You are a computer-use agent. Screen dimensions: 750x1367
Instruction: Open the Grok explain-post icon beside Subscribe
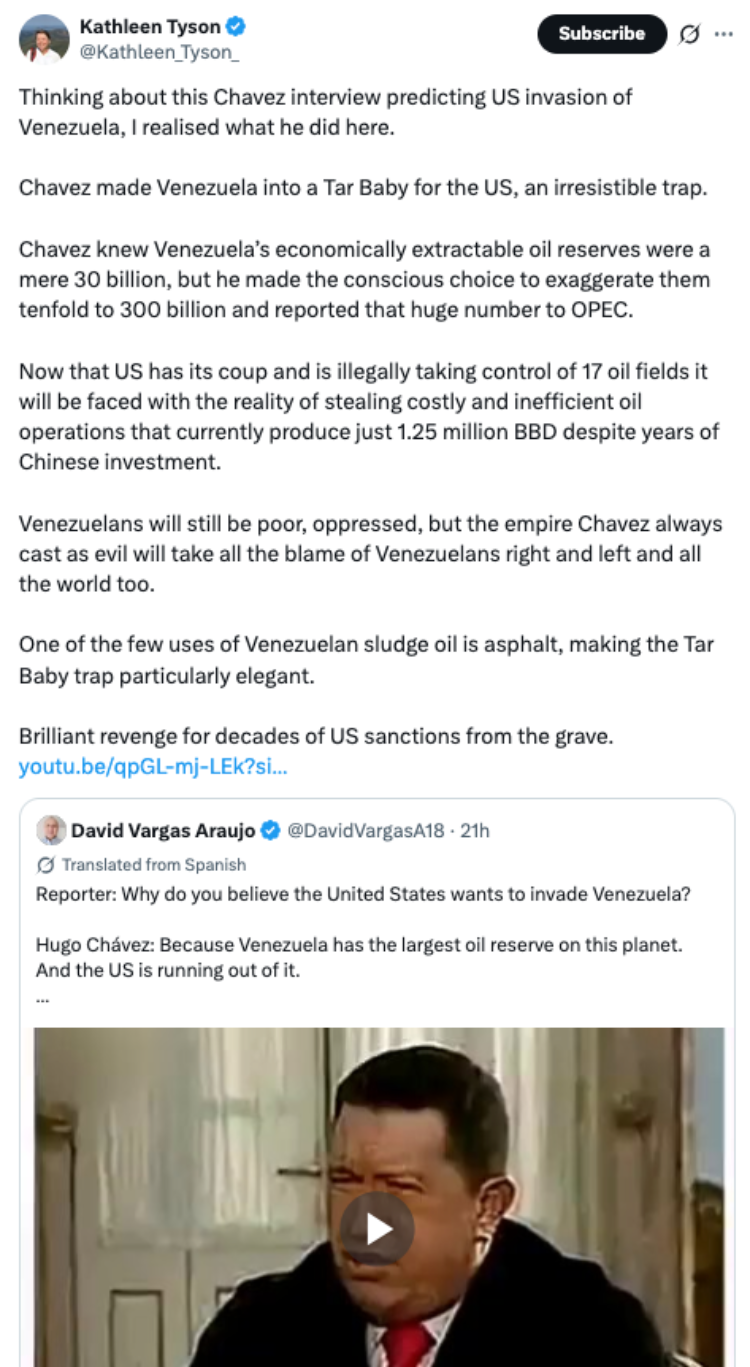pyautogui.click(x=690, y=34)
